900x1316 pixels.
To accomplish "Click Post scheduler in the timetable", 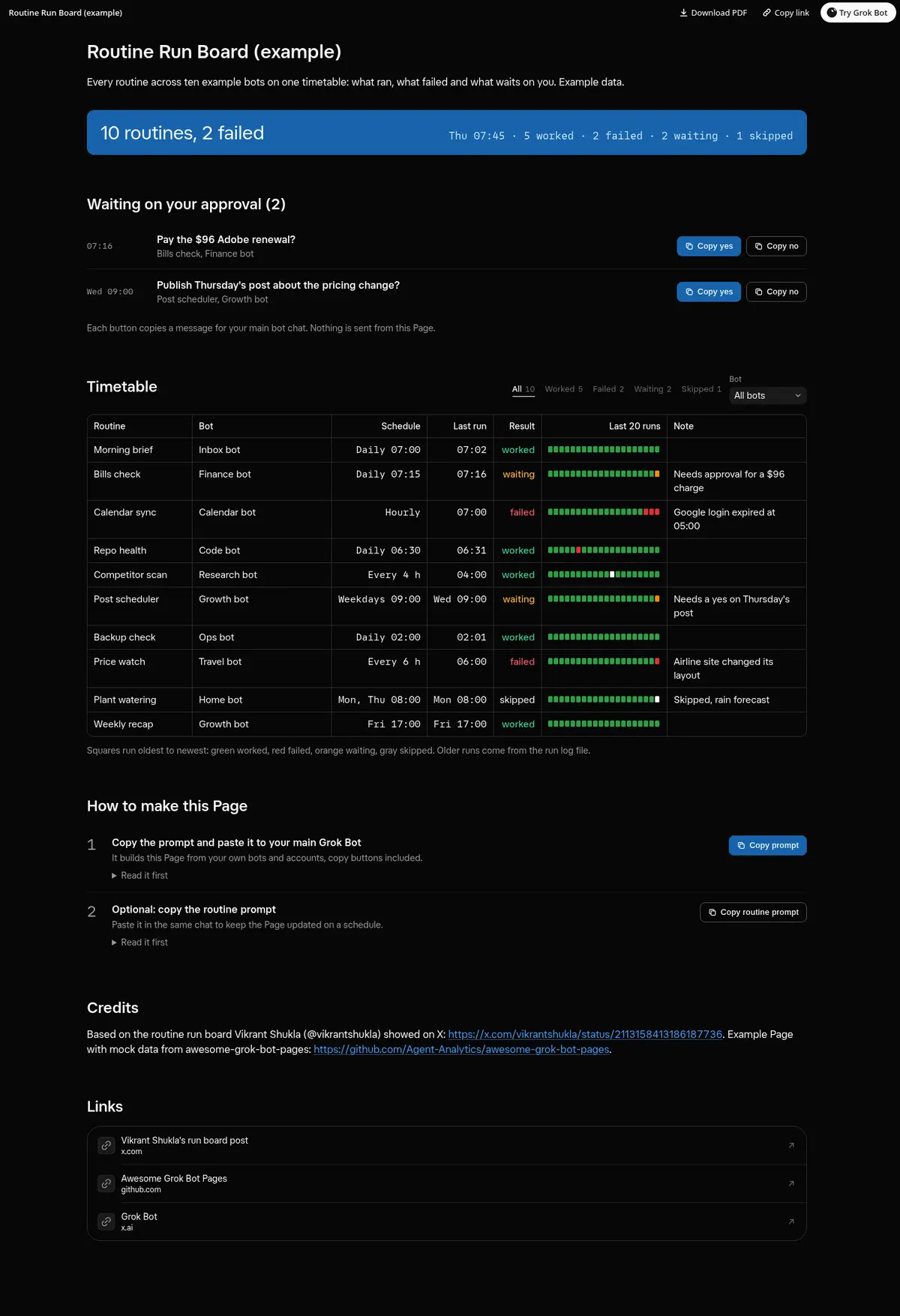I will (x=126, y=599).
